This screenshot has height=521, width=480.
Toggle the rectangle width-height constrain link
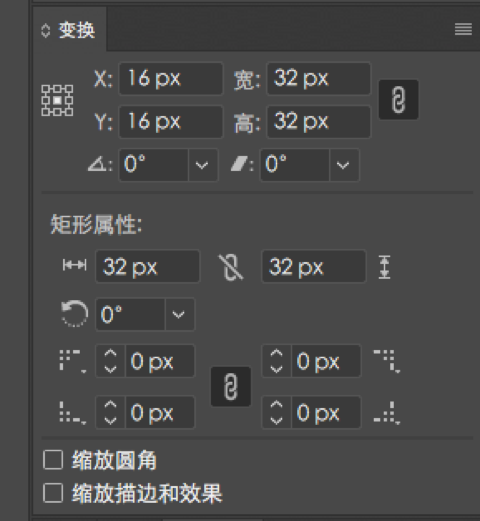click(231, 267)
